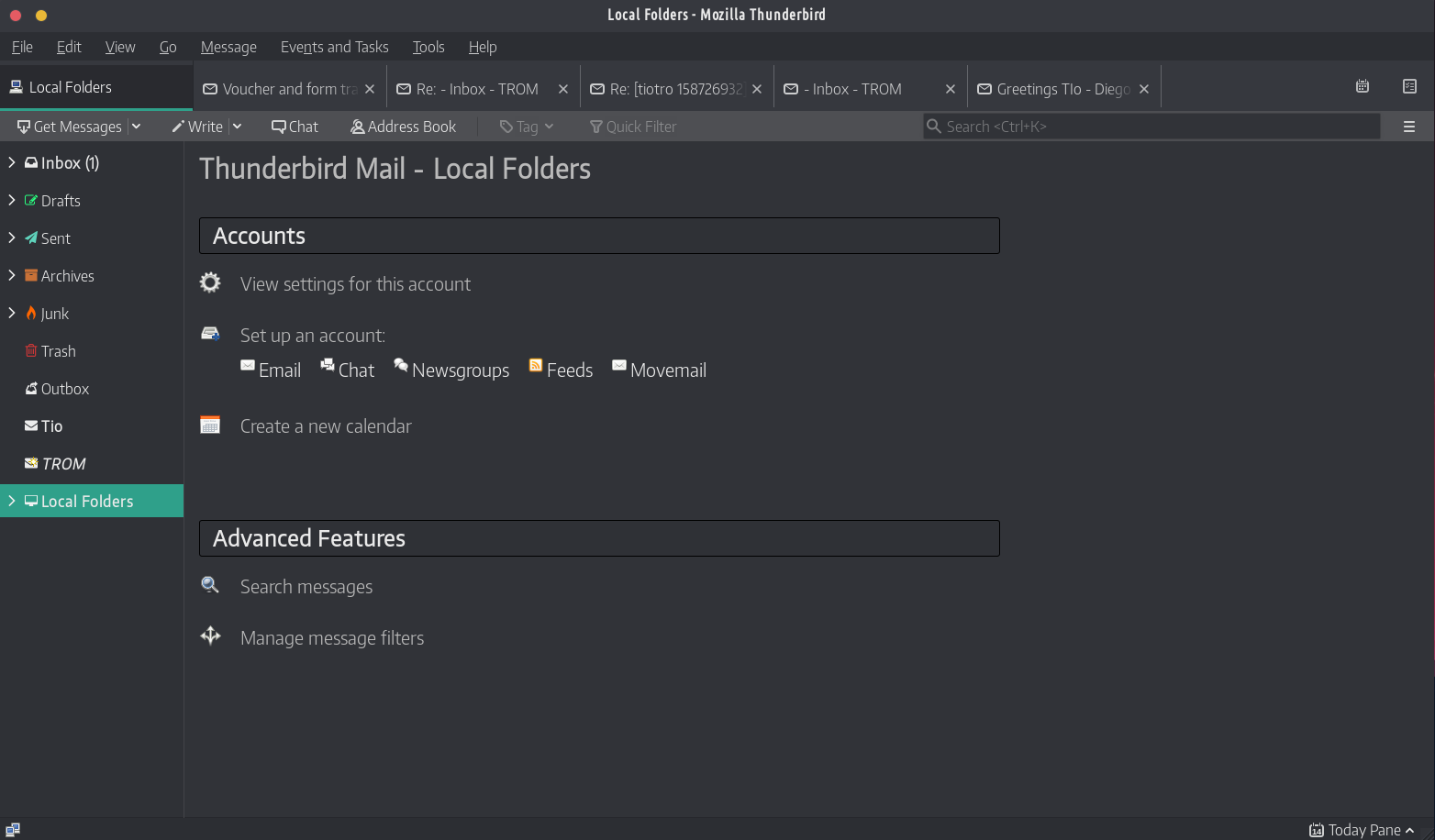This screenshot has height=840, width=1435.
Task: Select the Archives folder
Action: tap(92, 275)
